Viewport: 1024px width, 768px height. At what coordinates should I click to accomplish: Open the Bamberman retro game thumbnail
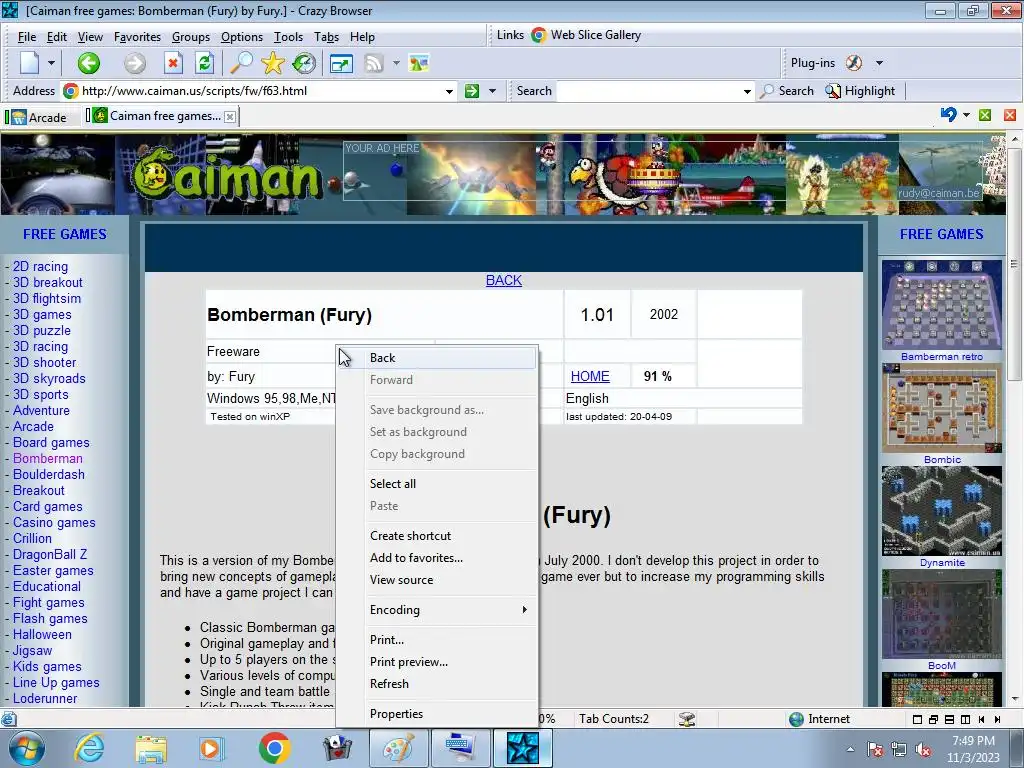[x=941, y=305]
